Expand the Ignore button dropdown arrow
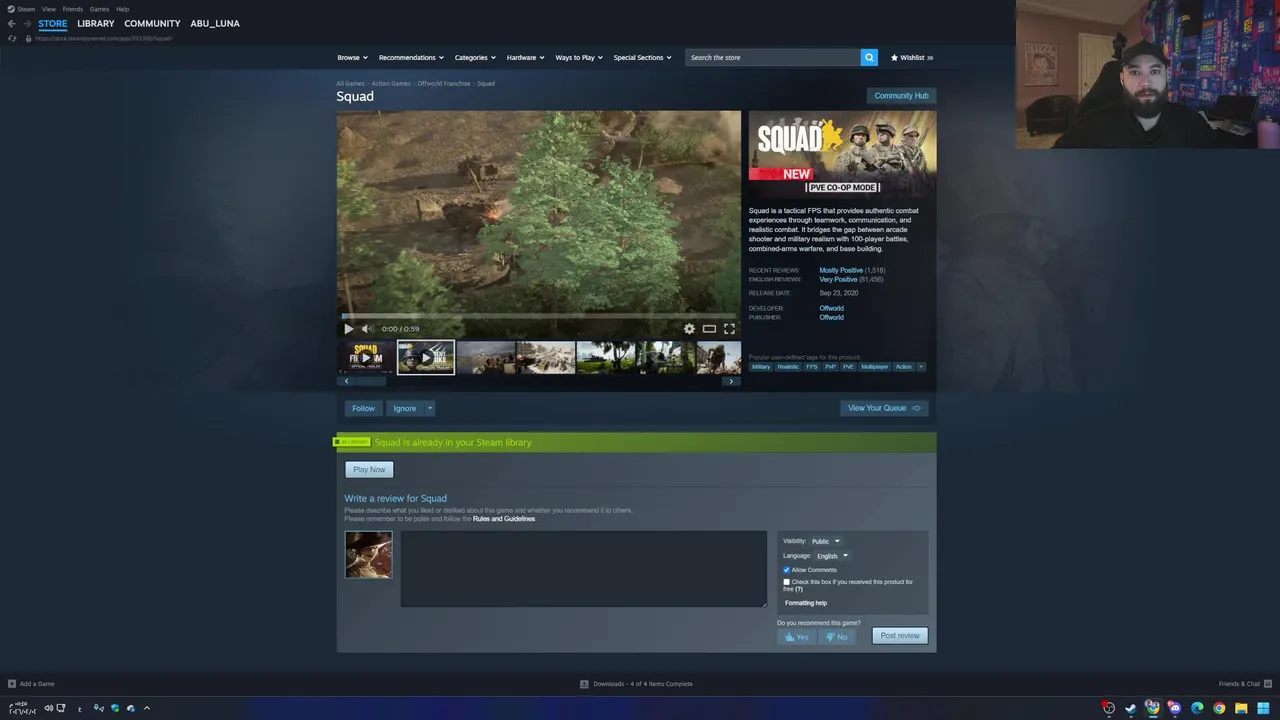The height and width of the screenshot is (720, 1280). pyautogui.click(x=430, y=408)
